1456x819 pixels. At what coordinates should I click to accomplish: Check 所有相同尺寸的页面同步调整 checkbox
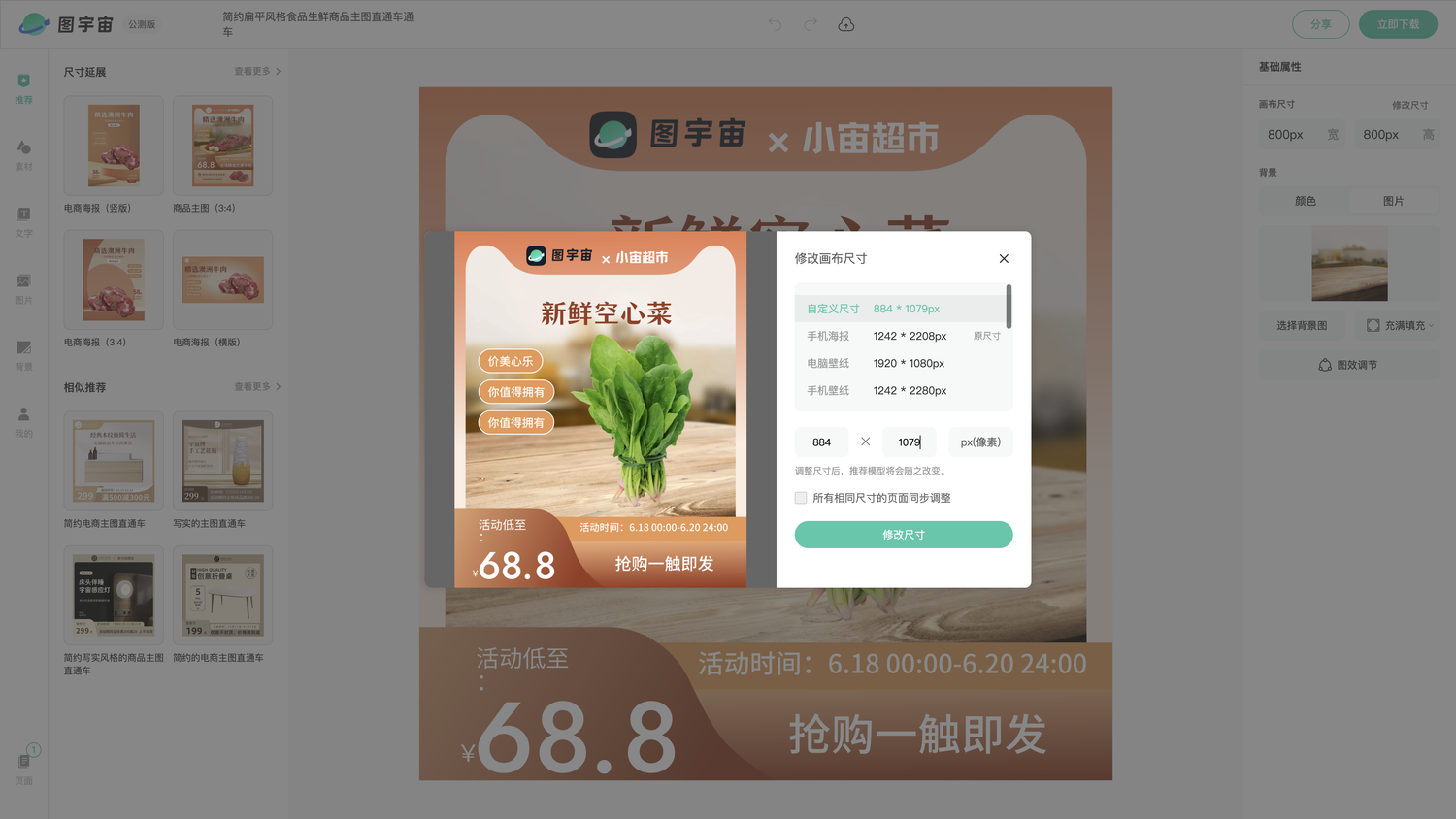click(801, 498)
